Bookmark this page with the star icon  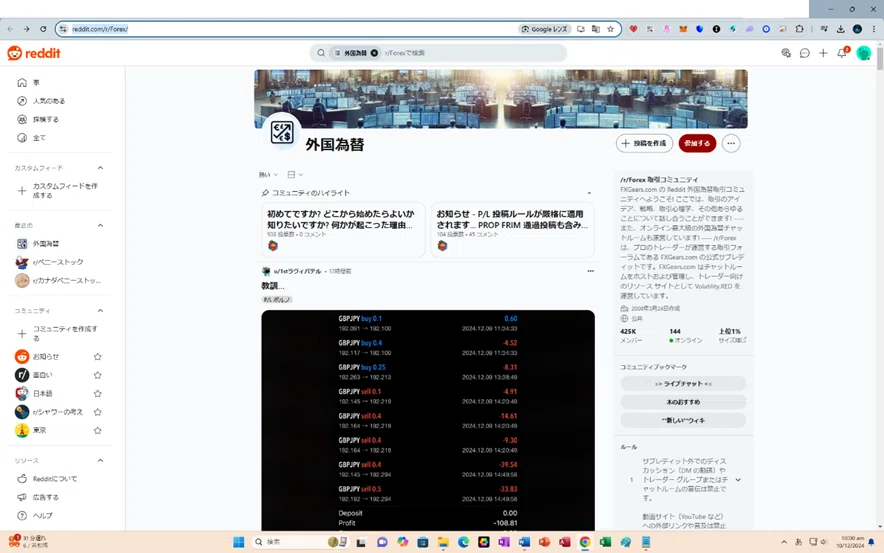pyautogui.click(x=610, y=29)
